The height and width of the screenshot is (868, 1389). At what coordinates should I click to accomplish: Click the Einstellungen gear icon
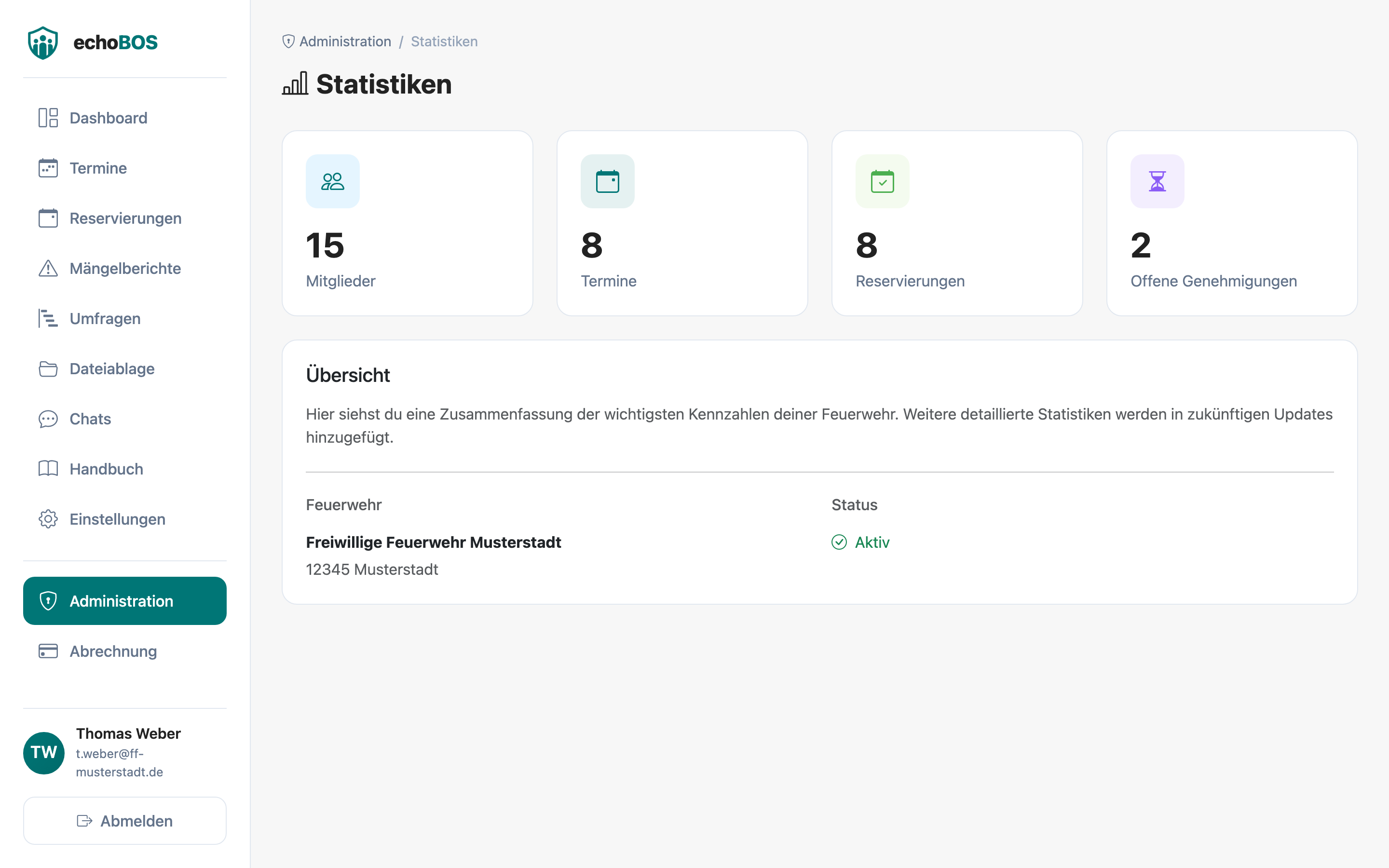[x=48, y=519]
